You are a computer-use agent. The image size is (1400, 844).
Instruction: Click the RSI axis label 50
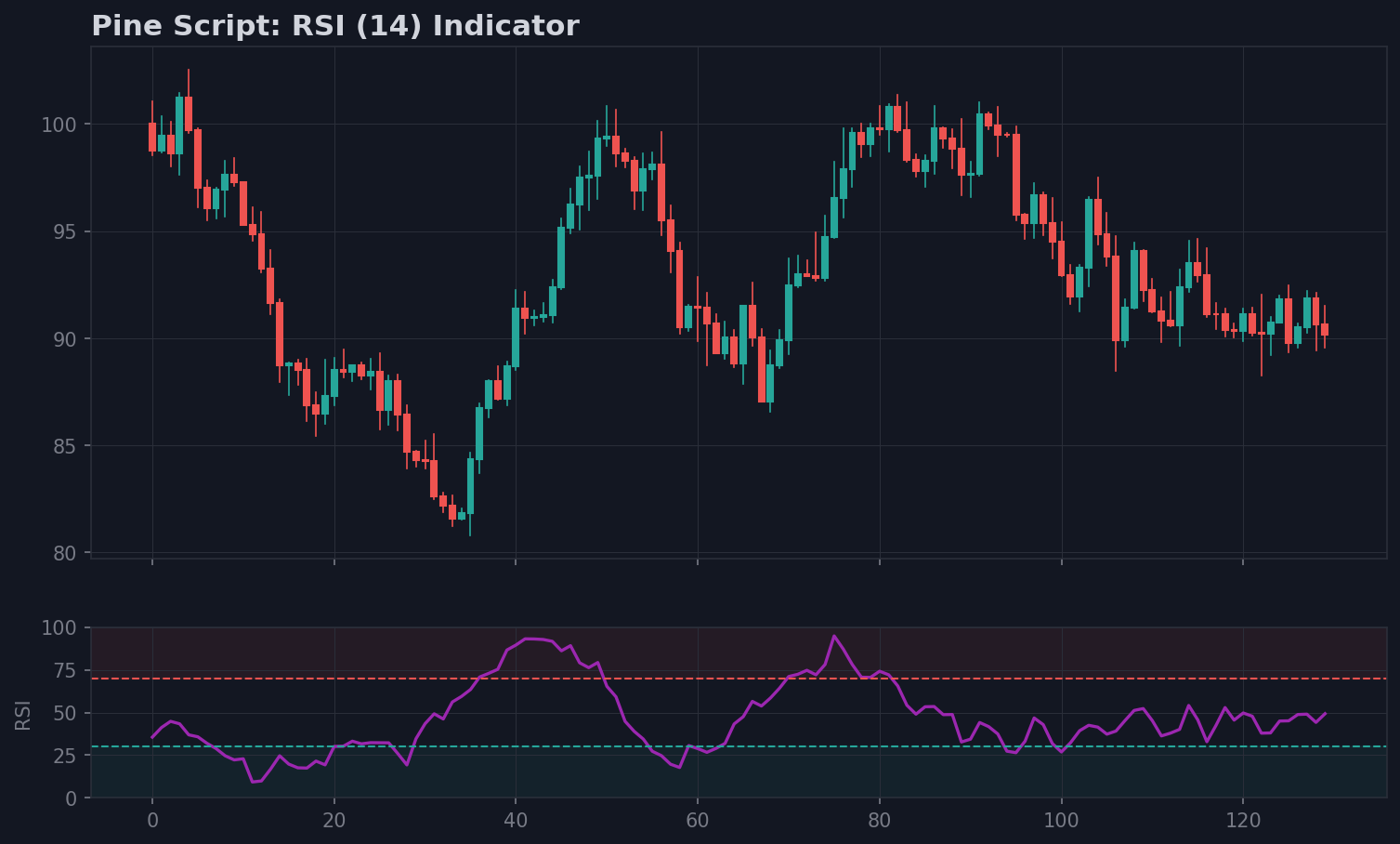coord(65,714)
